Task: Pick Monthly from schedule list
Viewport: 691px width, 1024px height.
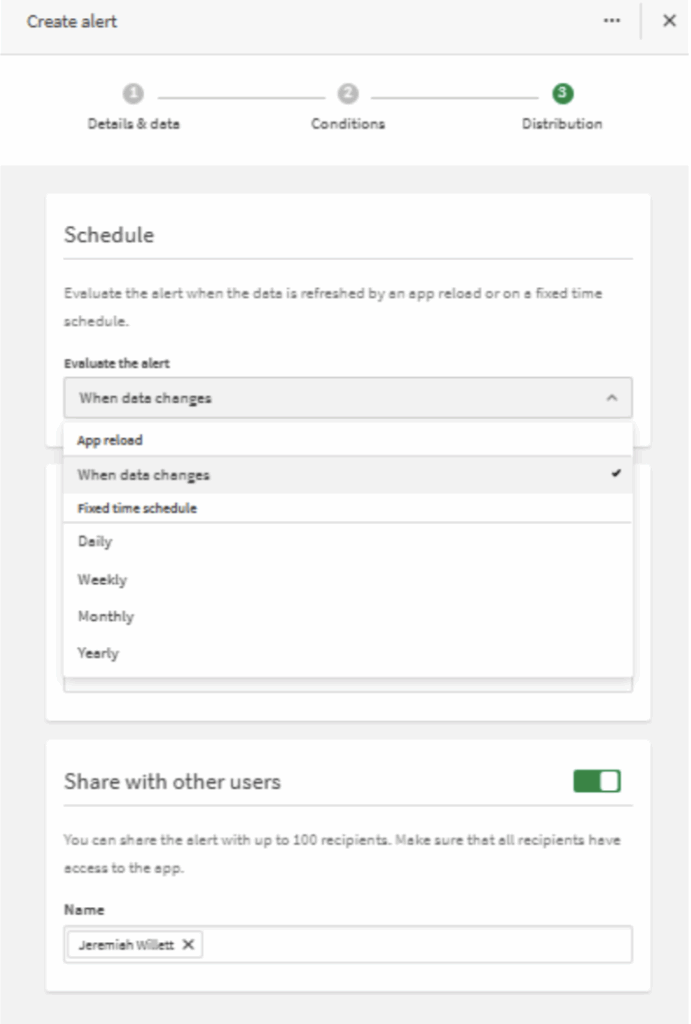Action: click(x=105, y=616)
